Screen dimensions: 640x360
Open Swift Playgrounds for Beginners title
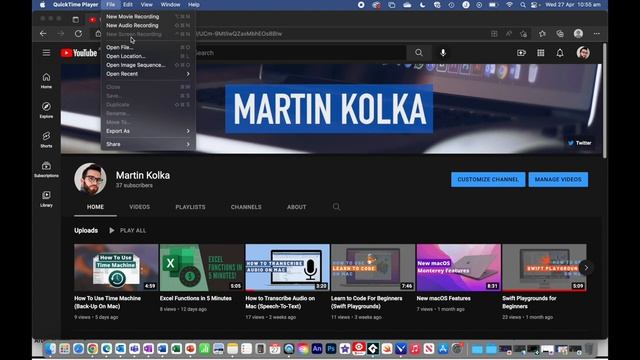pyautogui.click(x=529, y=302)
